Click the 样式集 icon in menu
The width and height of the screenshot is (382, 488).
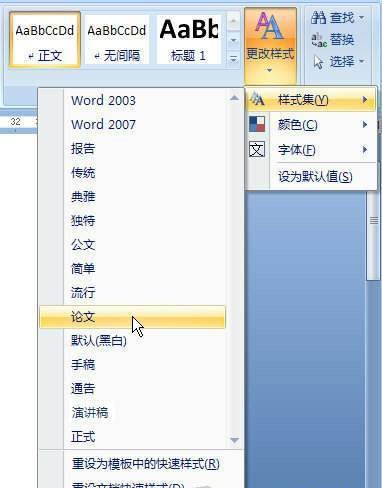pyautogui.click(x=257, y=99)
